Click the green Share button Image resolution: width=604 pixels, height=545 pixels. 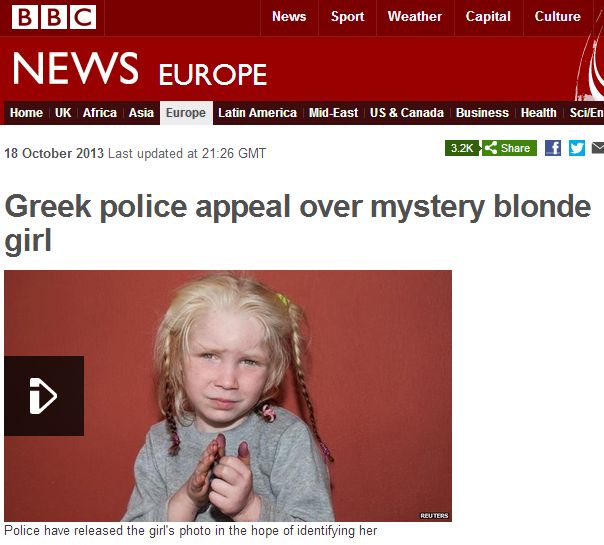pos(509,148)
